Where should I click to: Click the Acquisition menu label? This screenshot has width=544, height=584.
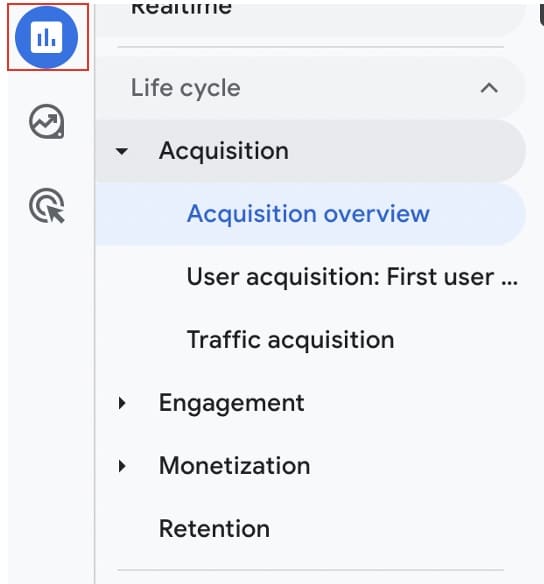(x=224, y=151)
